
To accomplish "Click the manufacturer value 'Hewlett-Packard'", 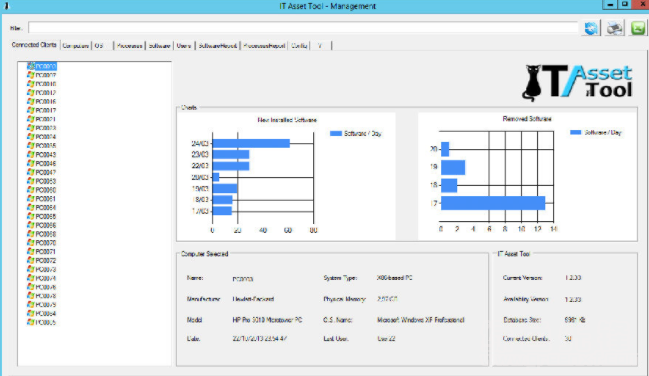I will tap(253, 299).
